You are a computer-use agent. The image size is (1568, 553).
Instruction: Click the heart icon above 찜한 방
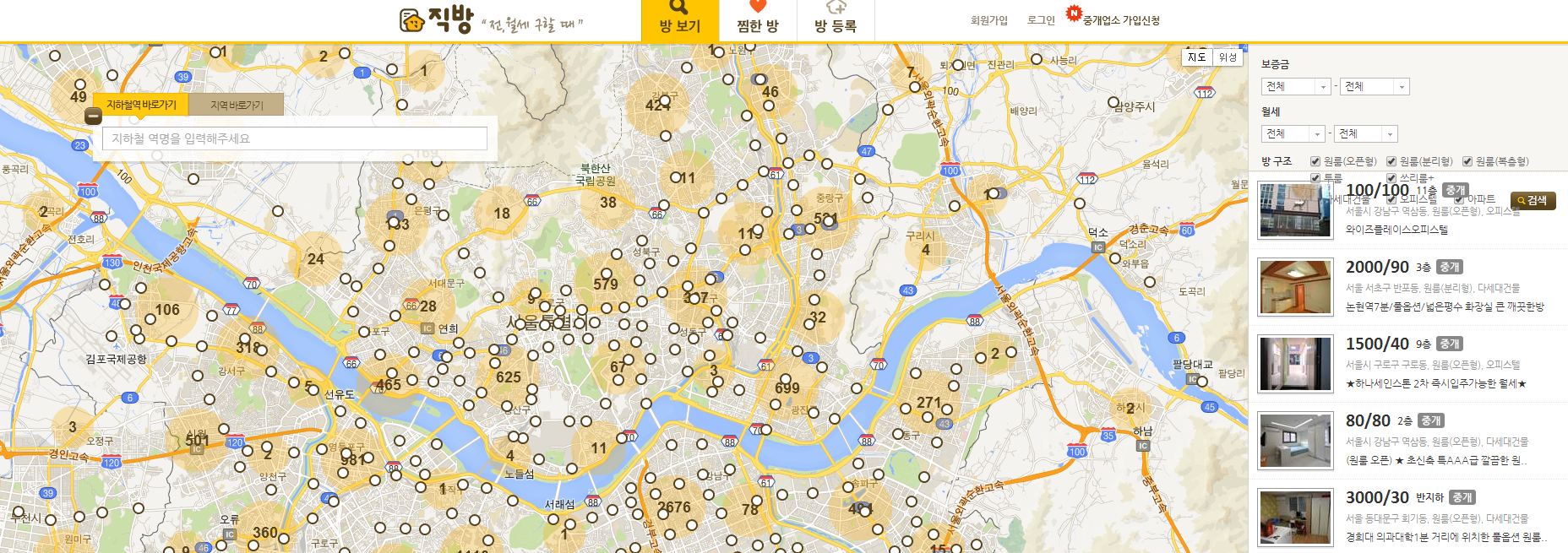[757, 8]
